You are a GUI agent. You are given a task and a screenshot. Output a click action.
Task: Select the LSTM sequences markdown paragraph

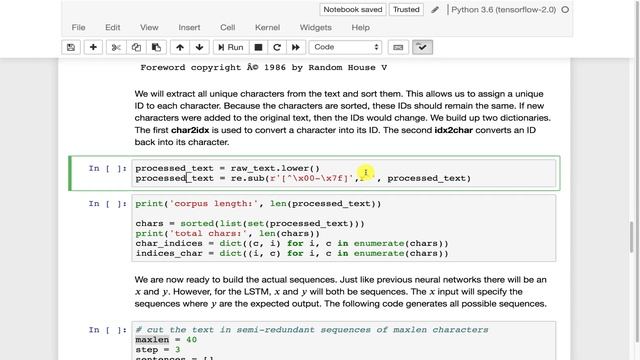341,291
